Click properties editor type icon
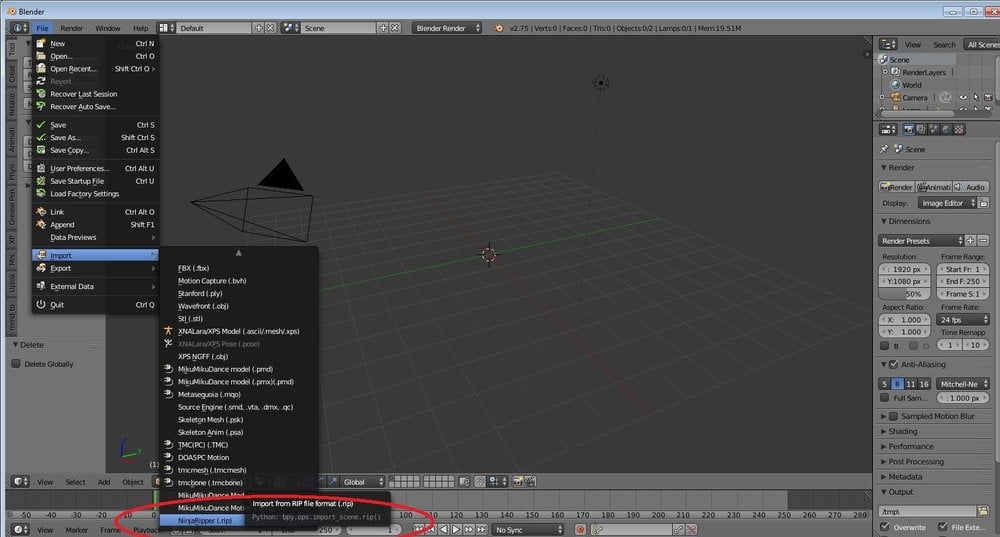The height and width of the screenshot is (537, 1000). pyautogui.click(x=888, y=129)
